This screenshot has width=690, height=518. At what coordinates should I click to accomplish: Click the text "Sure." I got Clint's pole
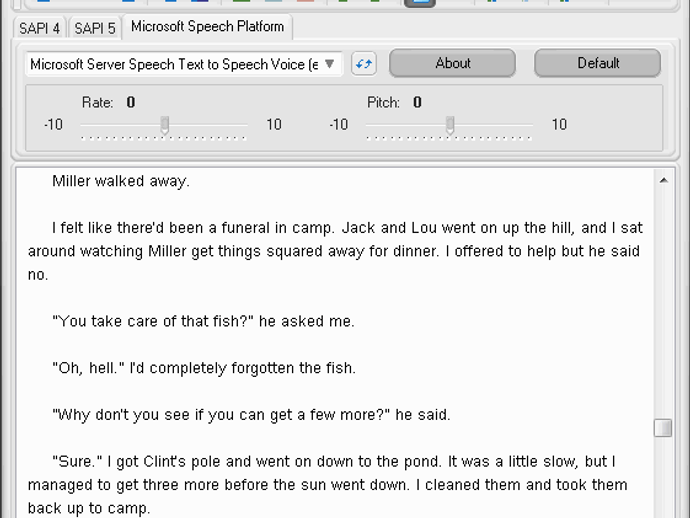coord(136,462)
